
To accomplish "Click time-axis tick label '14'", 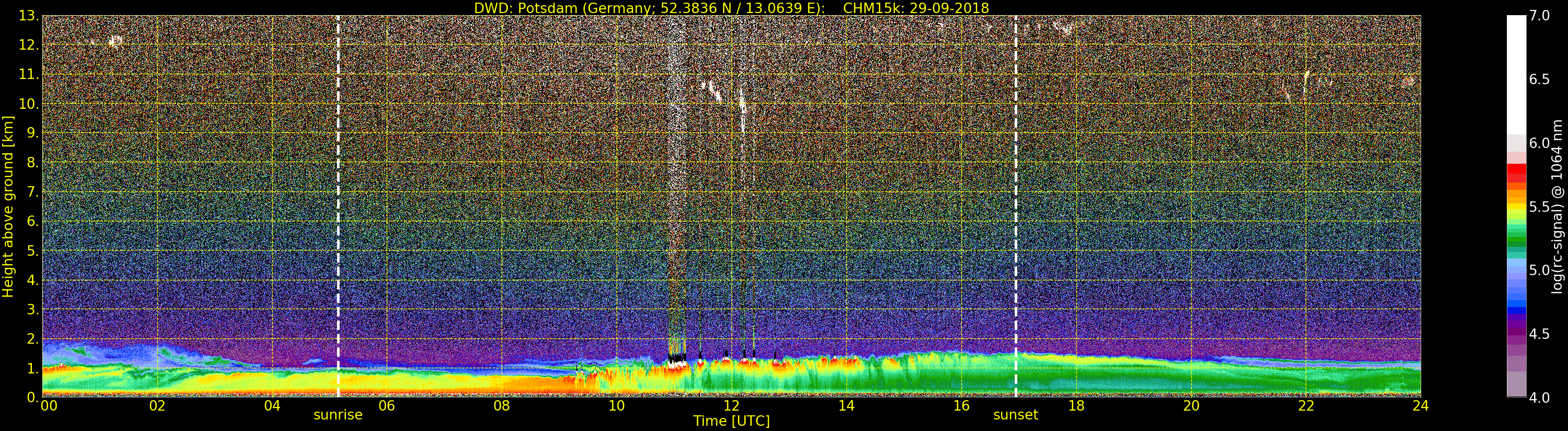I will tap(846, 406).
